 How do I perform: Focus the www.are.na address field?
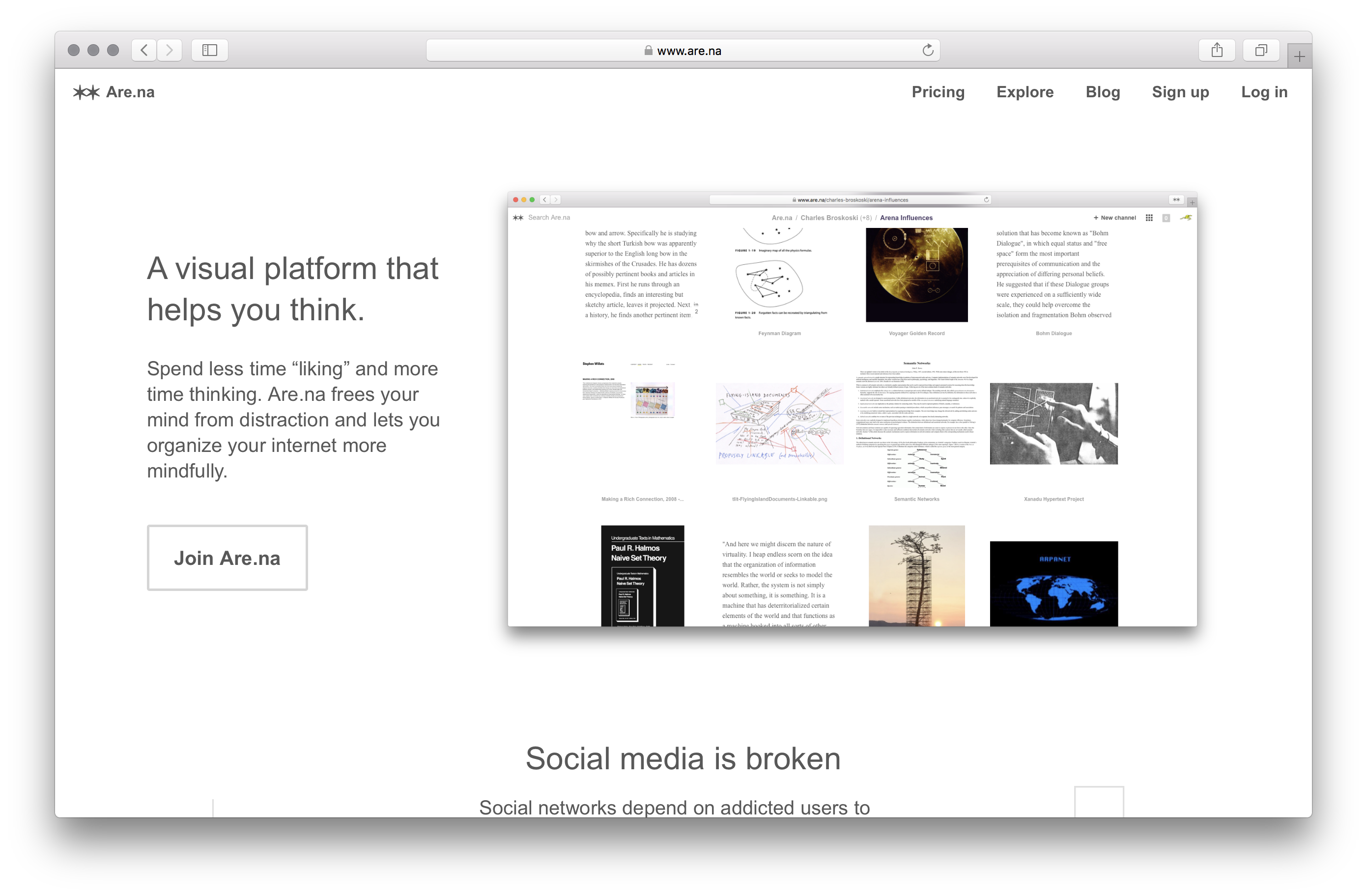coord(683,51)
